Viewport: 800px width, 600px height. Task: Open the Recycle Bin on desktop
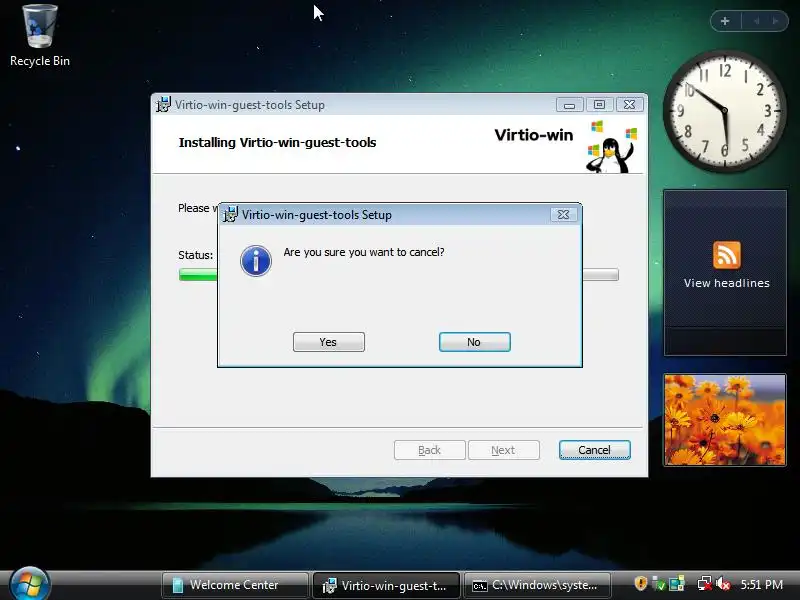[x=40, y=36]
